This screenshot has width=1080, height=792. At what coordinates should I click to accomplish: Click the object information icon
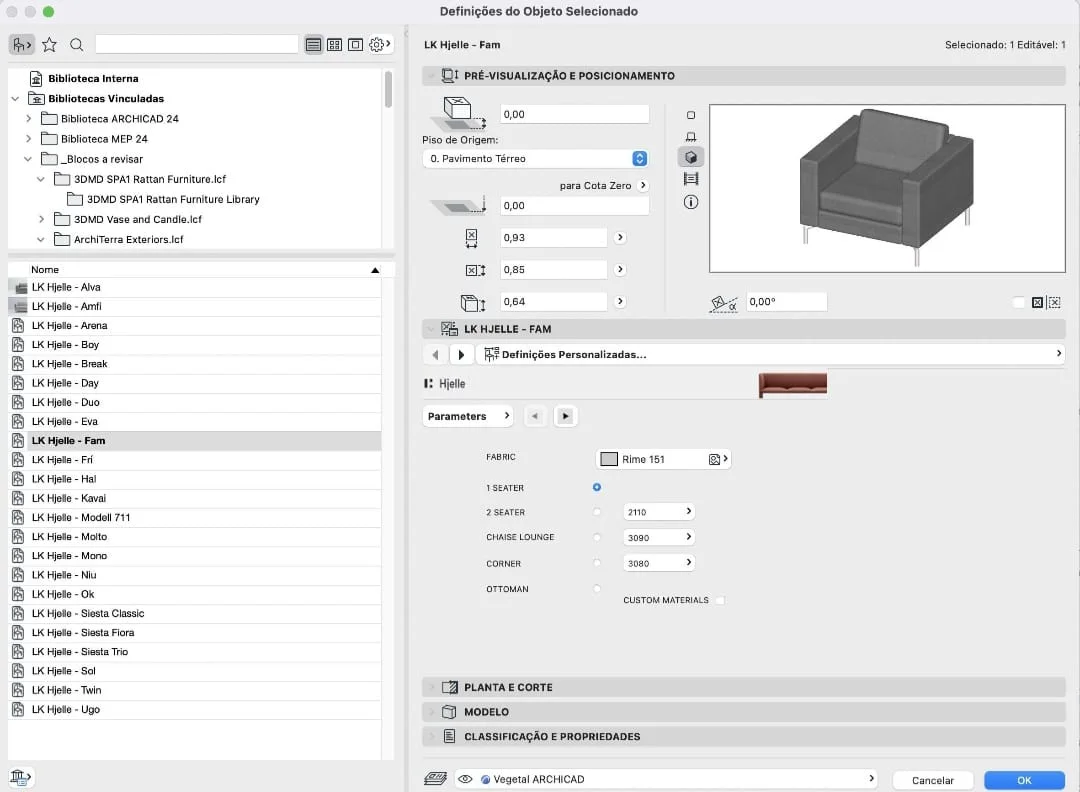coord(690,202)
